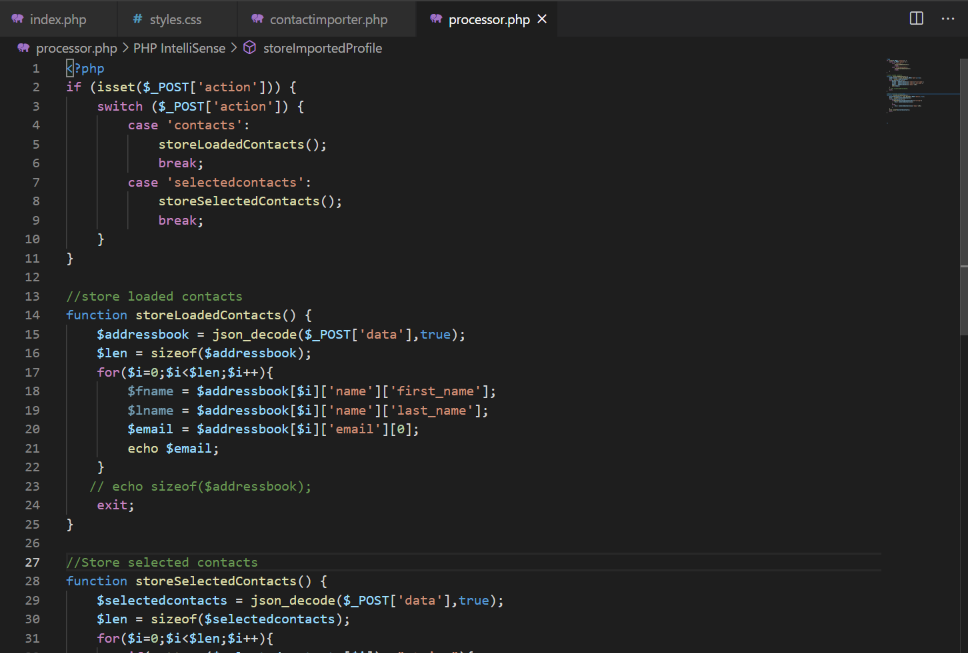The width and height of the screenshot is (968, 653).
Task: Expand breadcrumb chevron after processor.php
Action: coord(125,48)
